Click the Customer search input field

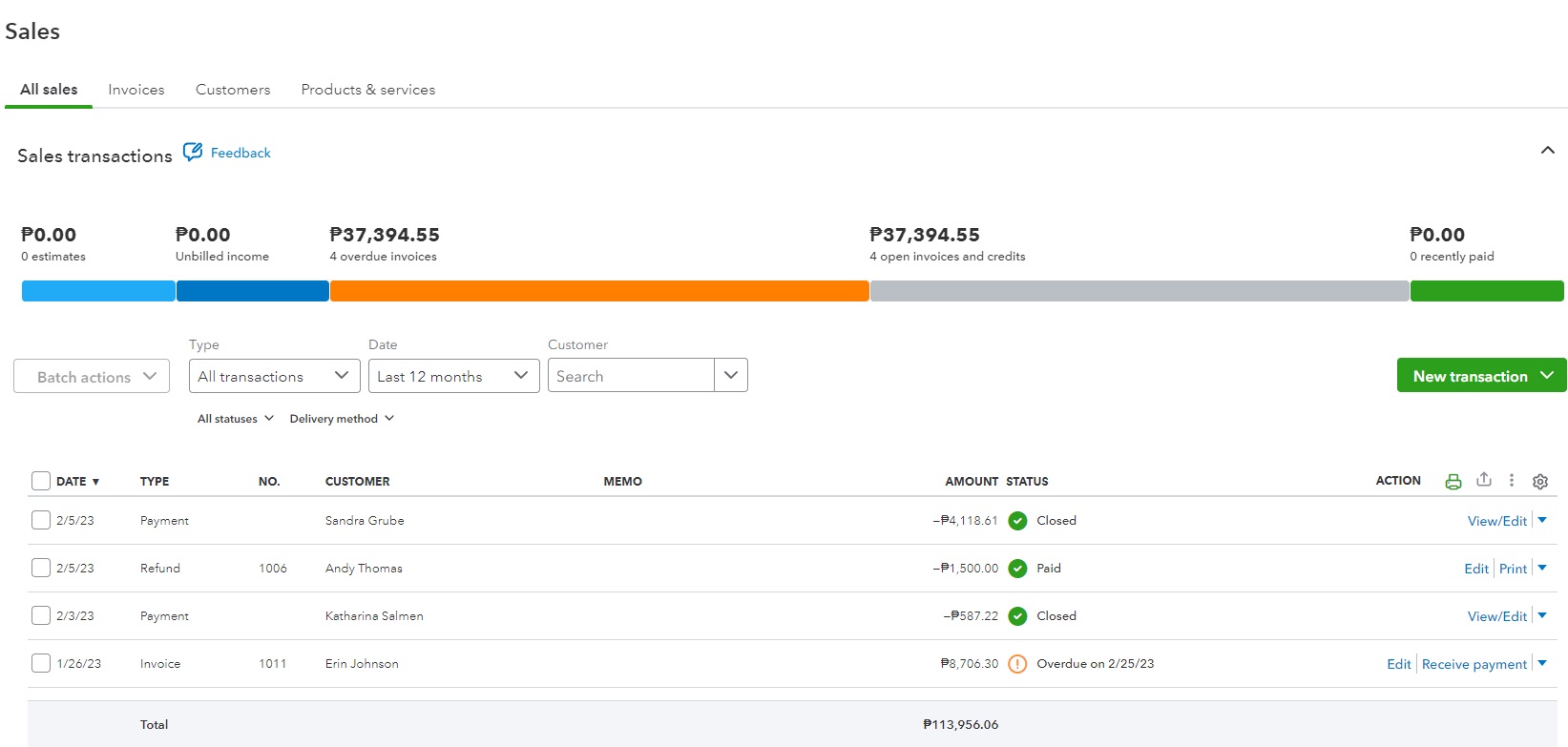pyautogui.click(x=631, y=376)
